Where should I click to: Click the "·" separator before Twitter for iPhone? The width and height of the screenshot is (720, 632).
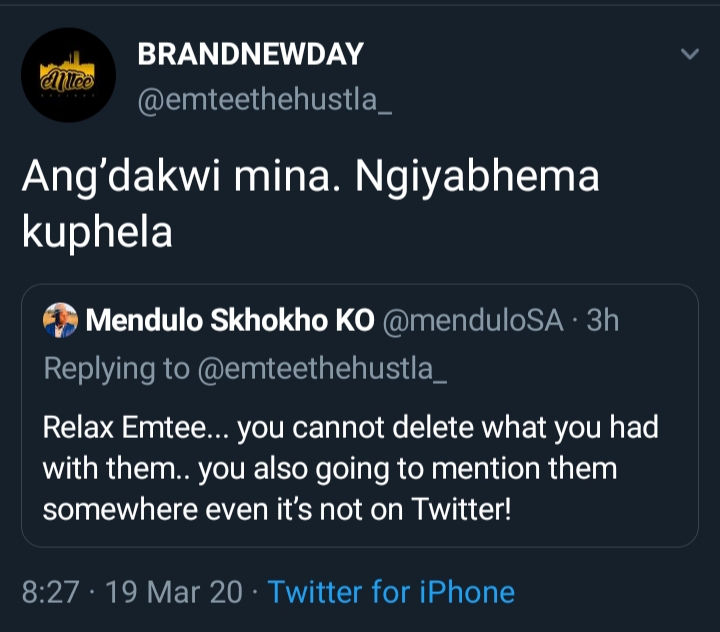coord(256,592)
